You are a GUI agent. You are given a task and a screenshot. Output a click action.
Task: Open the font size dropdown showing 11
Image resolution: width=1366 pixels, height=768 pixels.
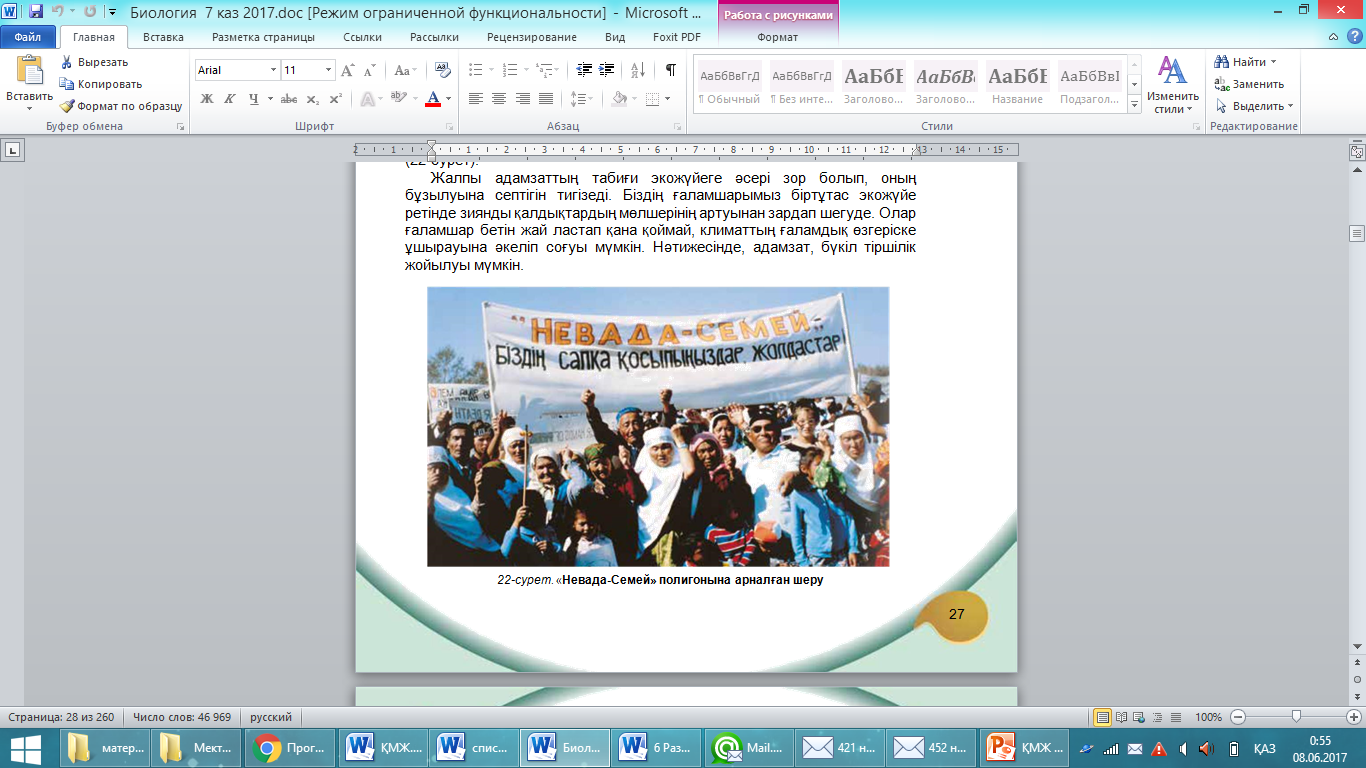[329, 70]
